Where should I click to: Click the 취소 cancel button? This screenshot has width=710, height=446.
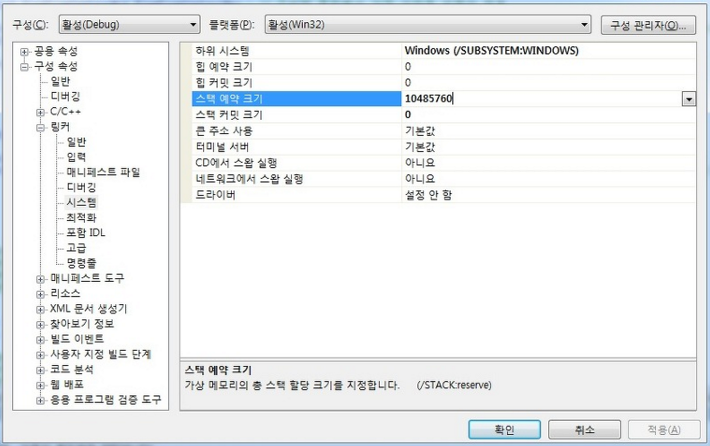pyautogui.click(x=584, y=429)
